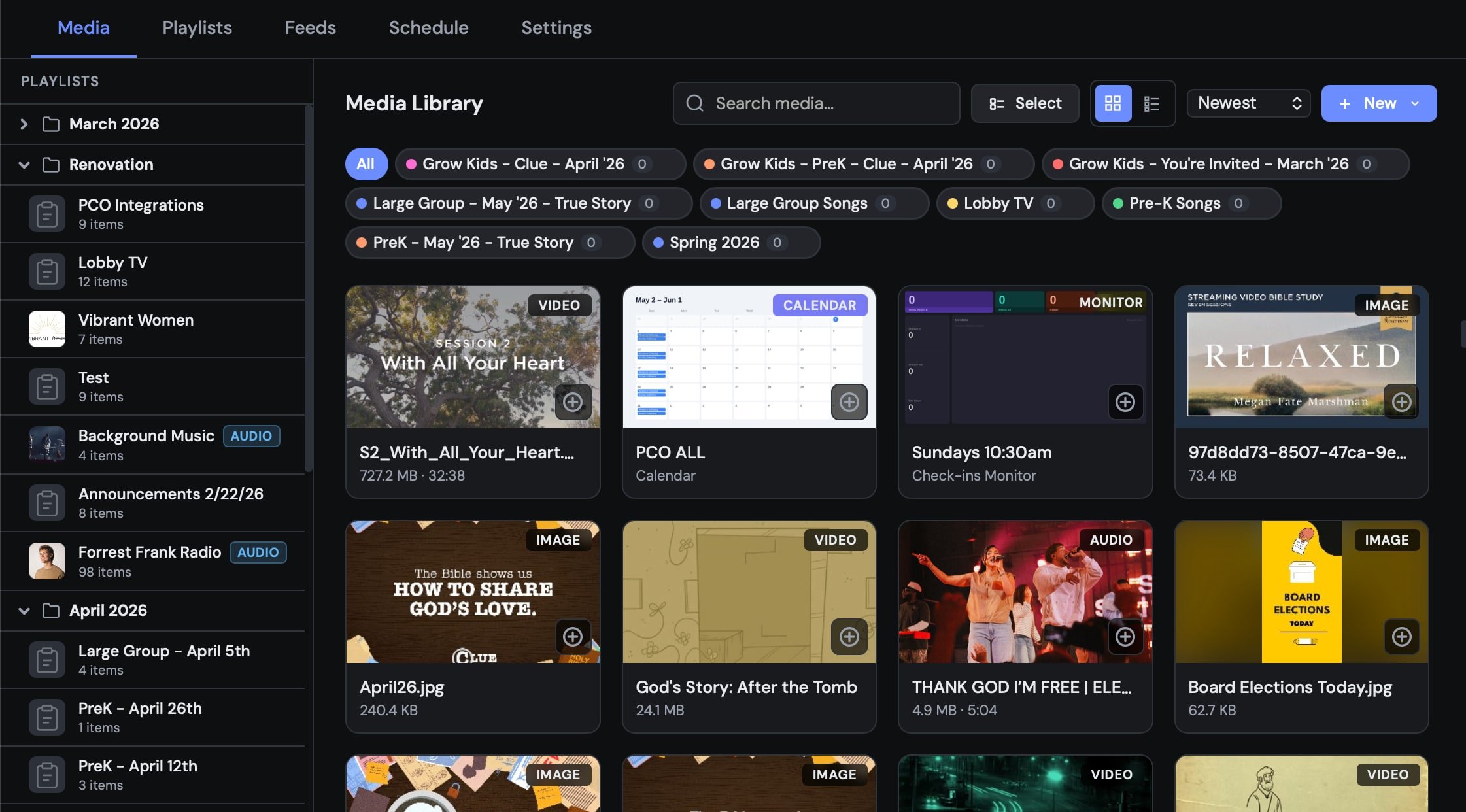Screen dimensions: 1466x812
Task: Click the Renovation folder icon
Action: coord(51,165)
